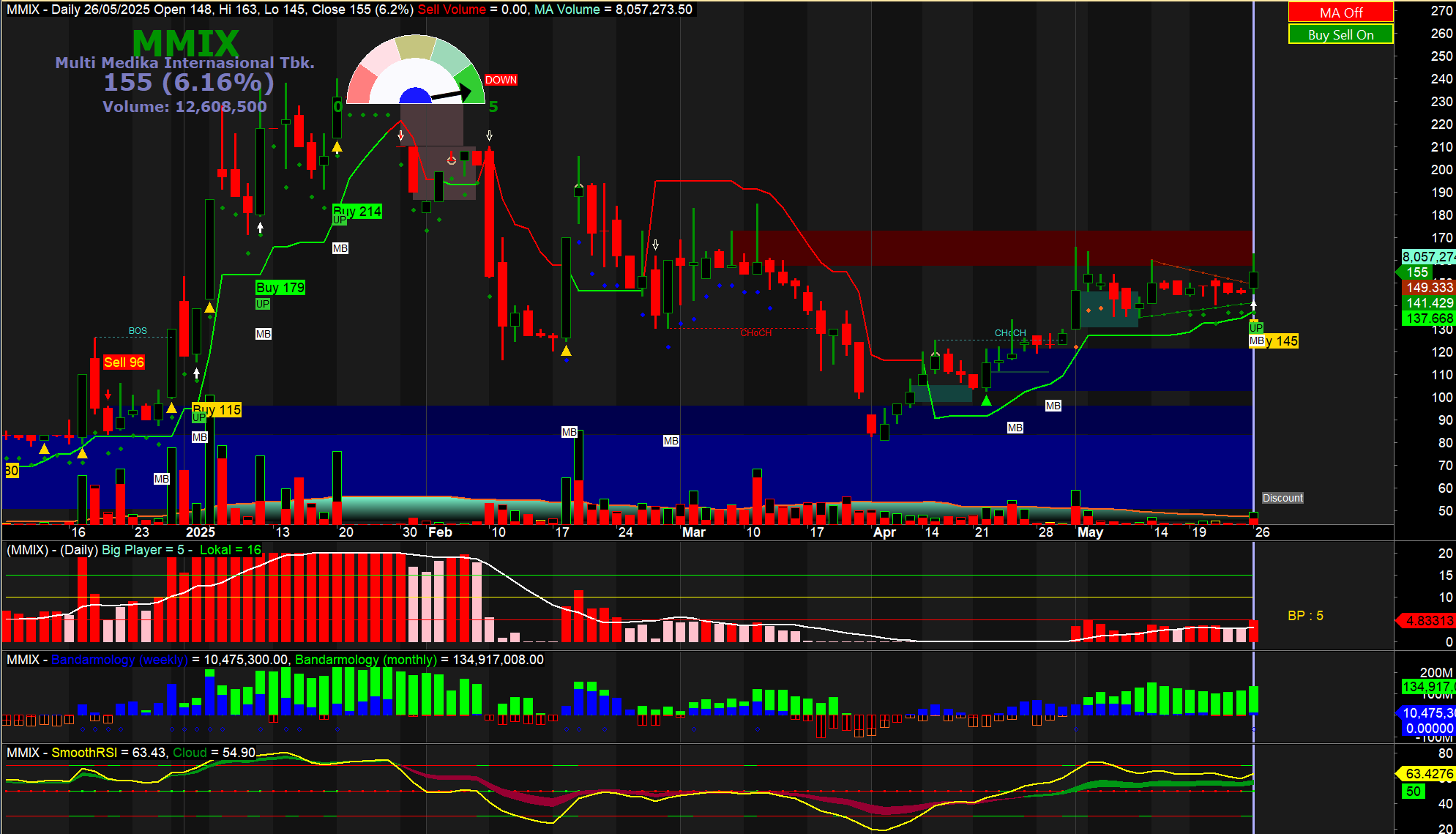The width and height of the screenshot is (1456, 834).
Task: Toggle the Buy Sell On button
Action: click(x=1340, y=34)
